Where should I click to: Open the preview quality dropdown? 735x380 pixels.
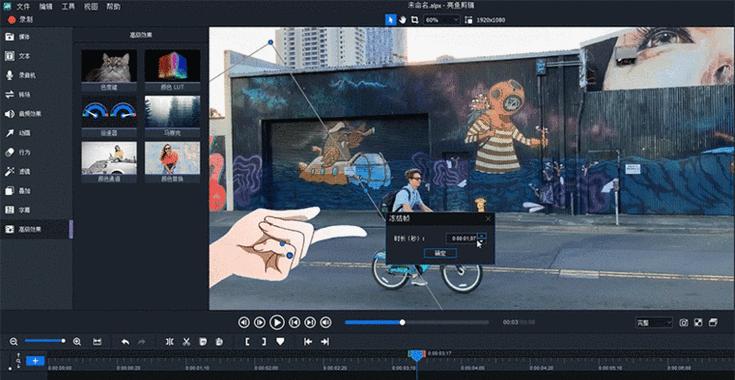click(654, 322)
